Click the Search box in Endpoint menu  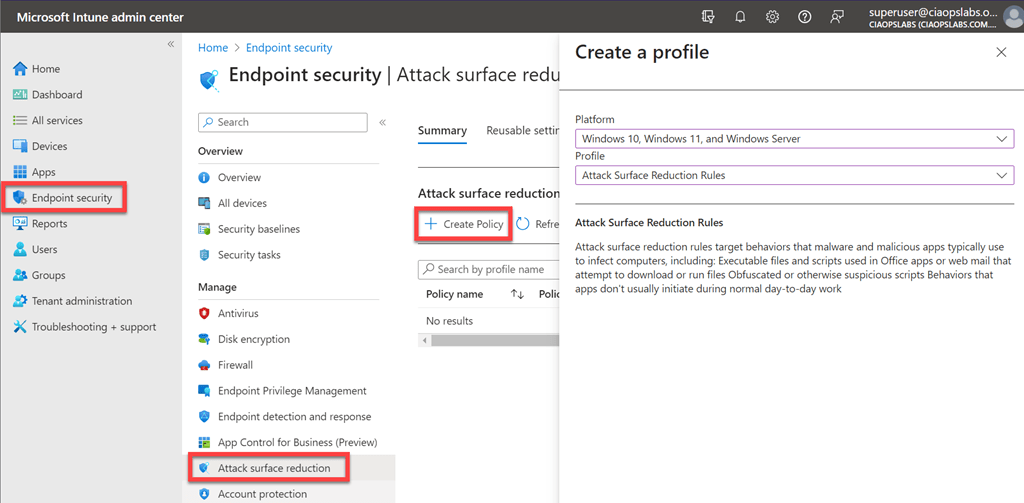coord(283,122)
